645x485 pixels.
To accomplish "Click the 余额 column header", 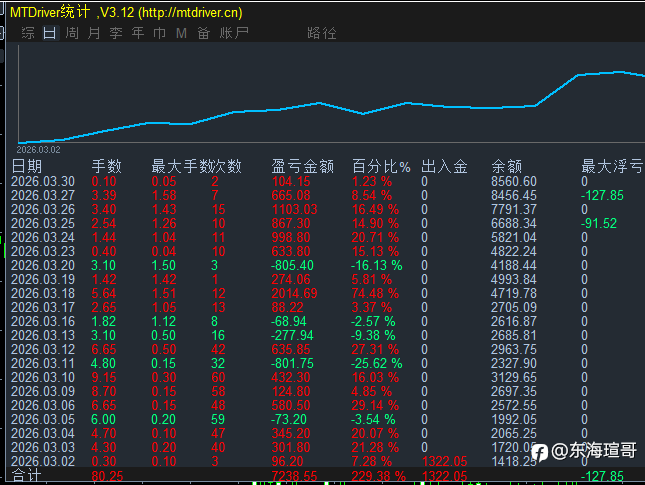I will click(506, 167).
